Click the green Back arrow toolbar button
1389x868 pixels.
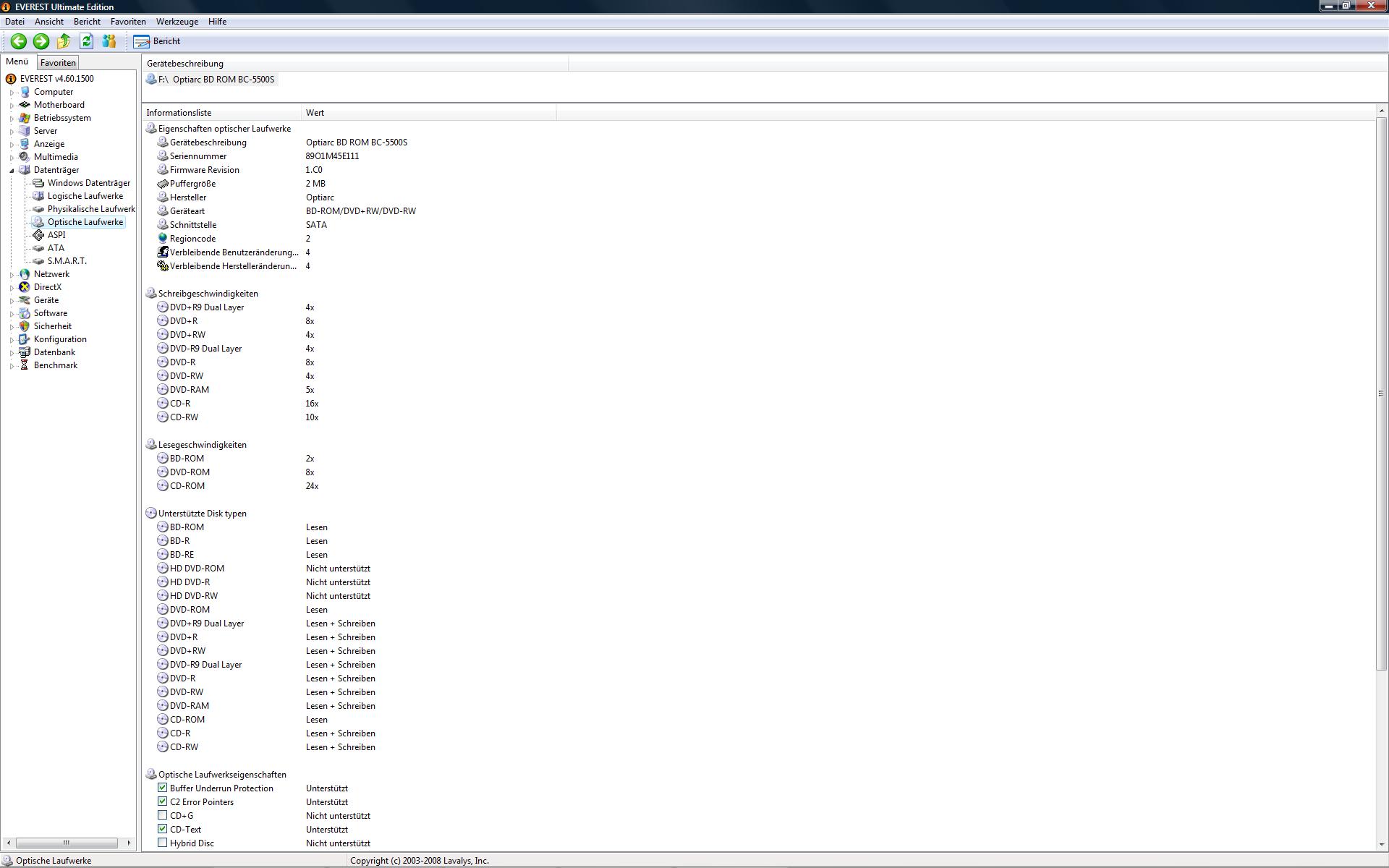point(19,41)
